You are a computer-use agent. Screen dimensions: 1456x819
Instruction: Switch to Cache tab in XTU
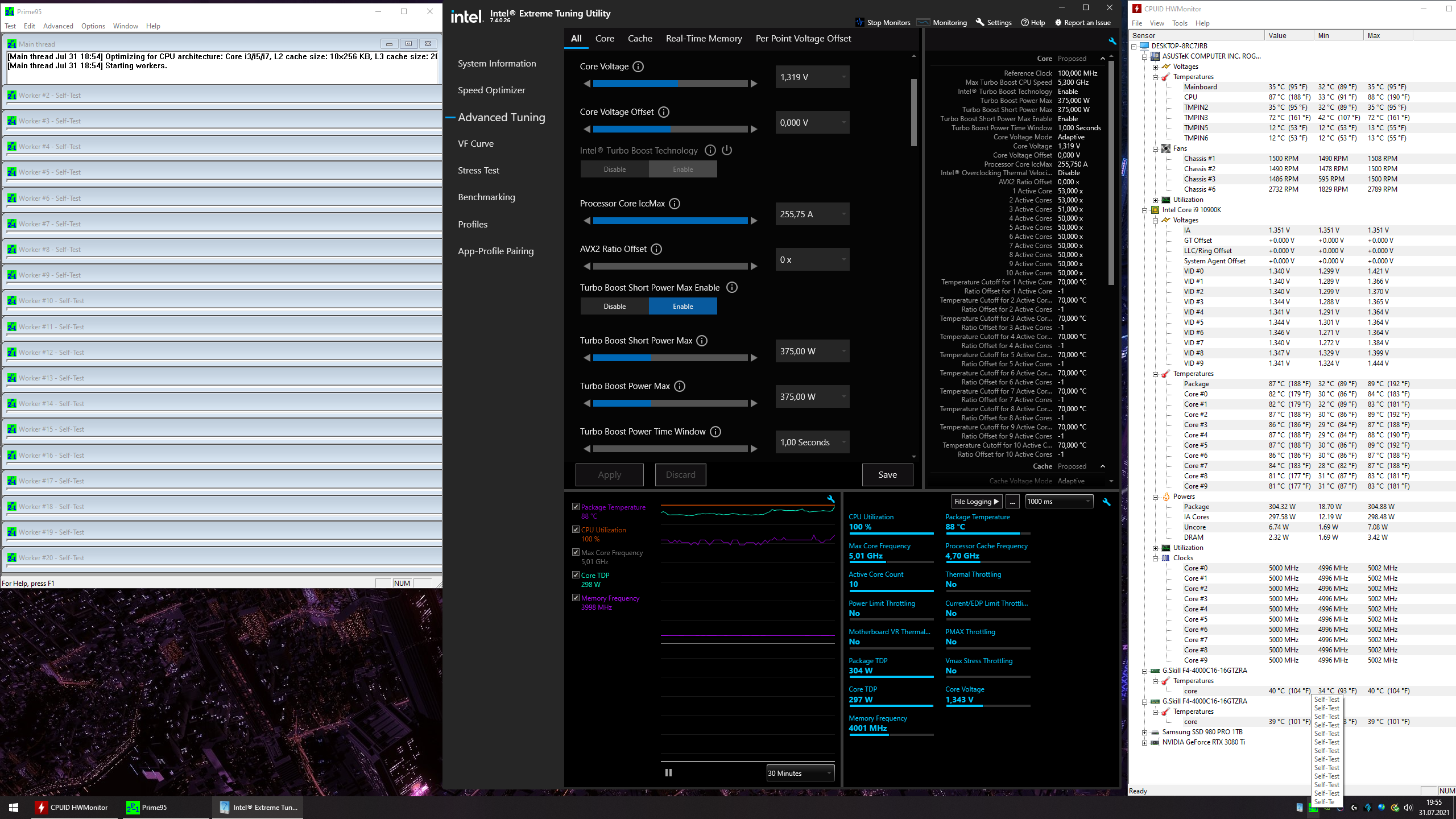[x=640, y=39]
